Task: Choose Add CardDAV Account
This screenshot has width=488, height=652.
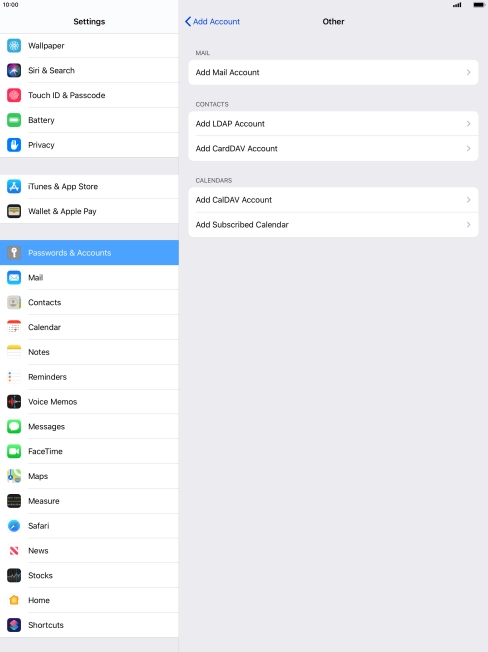Action: (333, 148)
